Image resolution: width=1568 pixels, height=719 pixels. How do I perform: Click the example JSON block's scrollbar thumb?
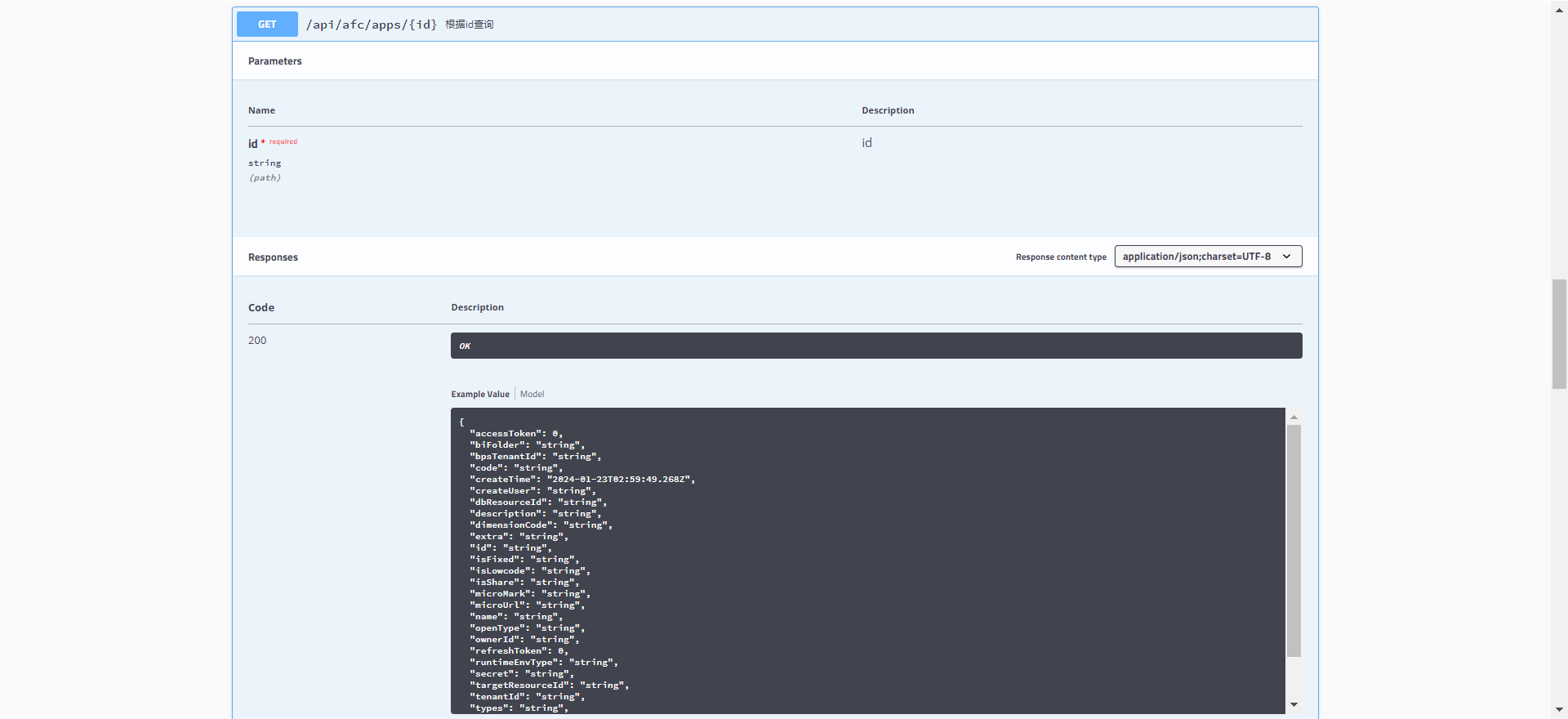pos(1294,539)
